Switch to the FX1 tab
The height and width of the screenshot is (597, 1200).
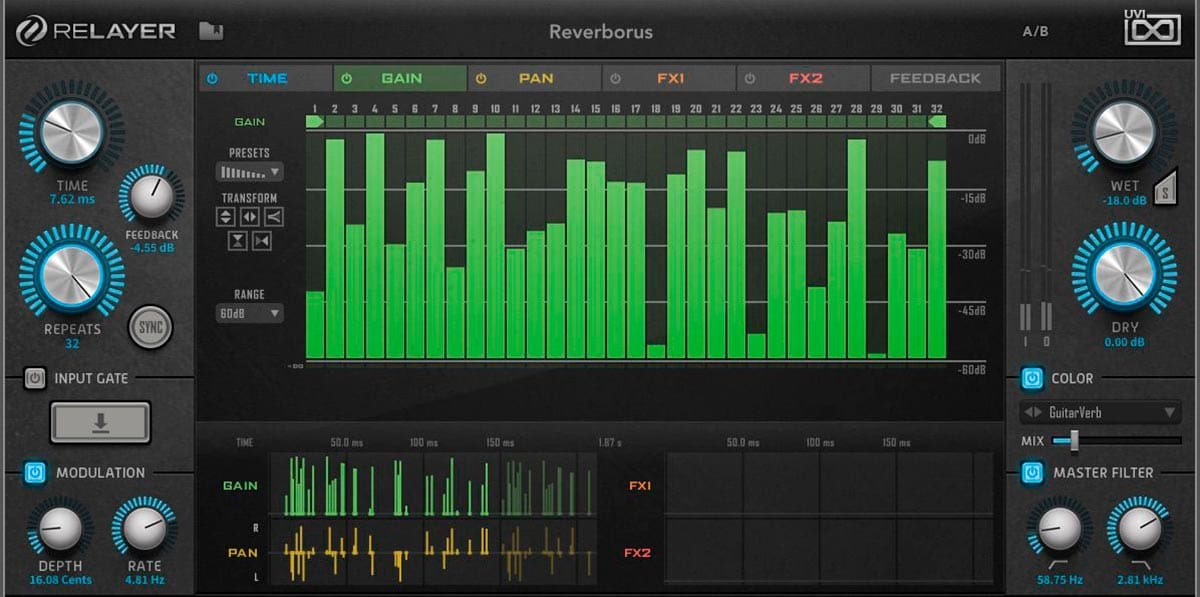pos(669,78)
